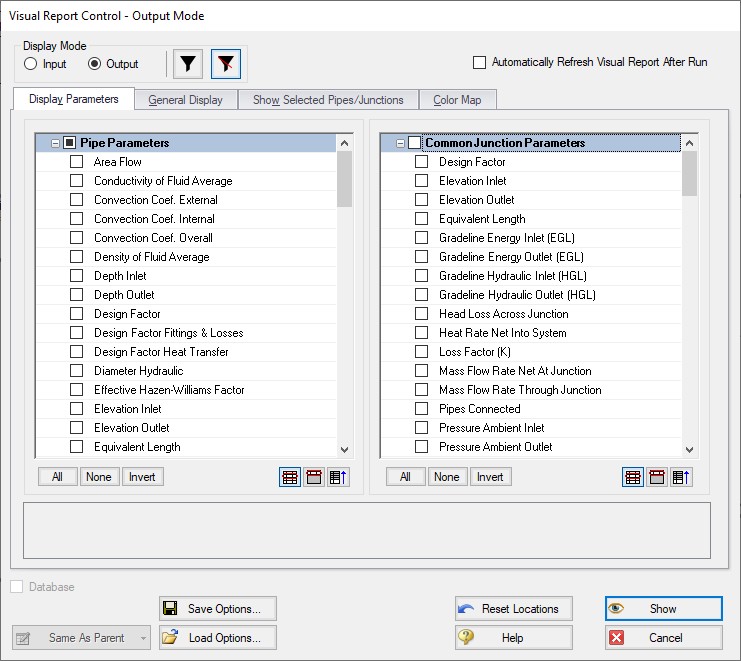Click the clear filter funnel icon
Screen dimensions: 741x661
(225, 64)
